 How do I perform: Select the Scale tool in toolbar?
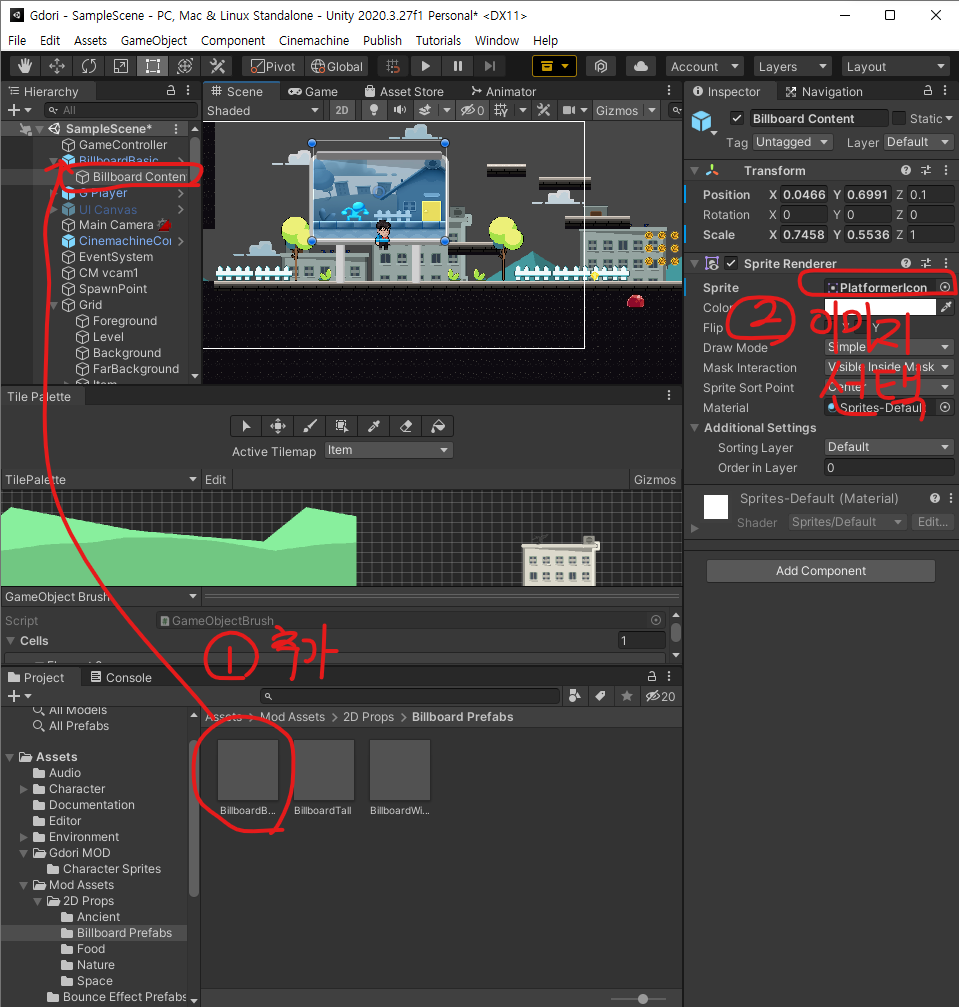click(x=121, y=66)
